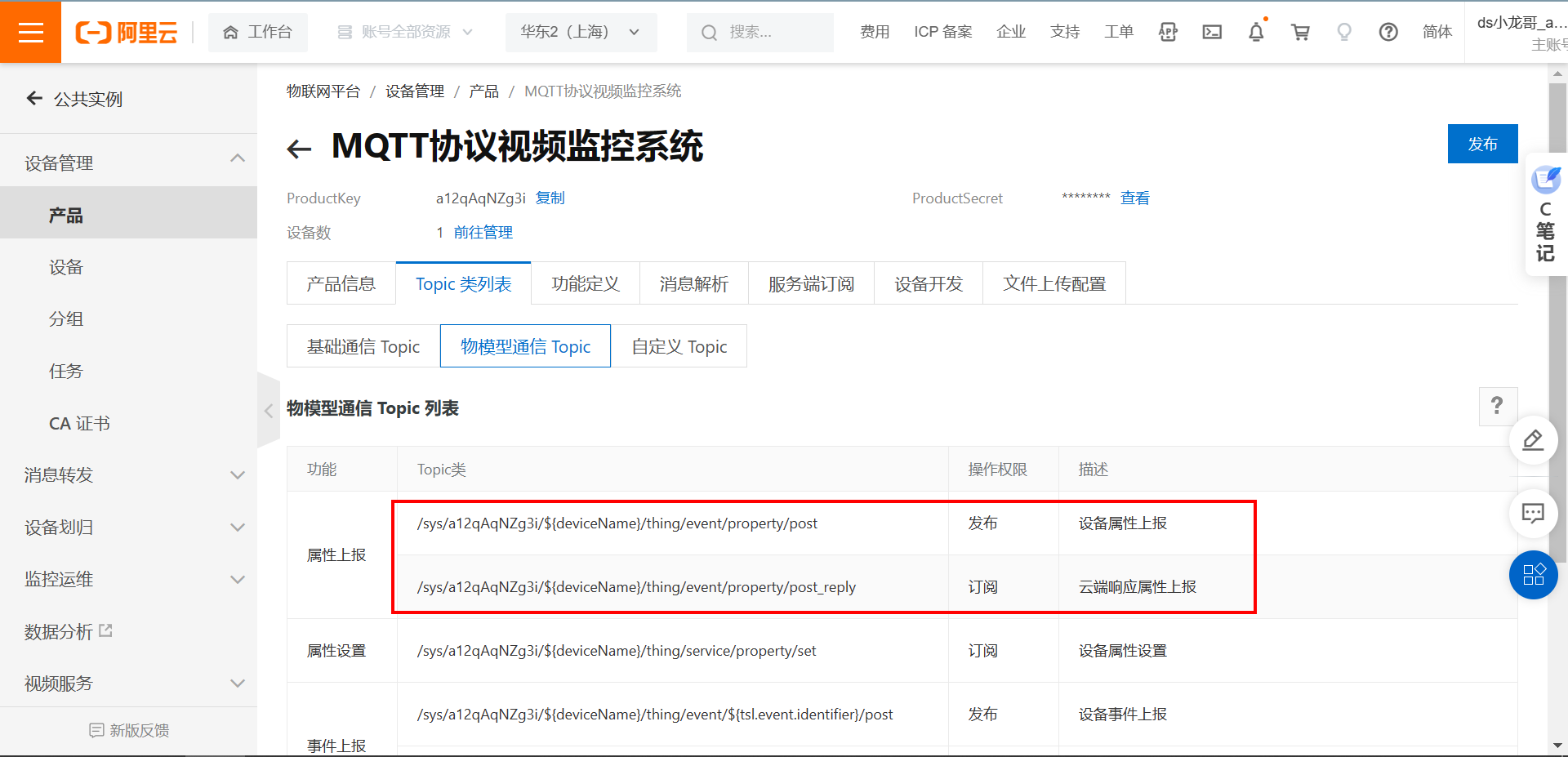Click the topic list help question-mark
Image resolution: width=1568 pixels, height=757 pixels.
1498,406
